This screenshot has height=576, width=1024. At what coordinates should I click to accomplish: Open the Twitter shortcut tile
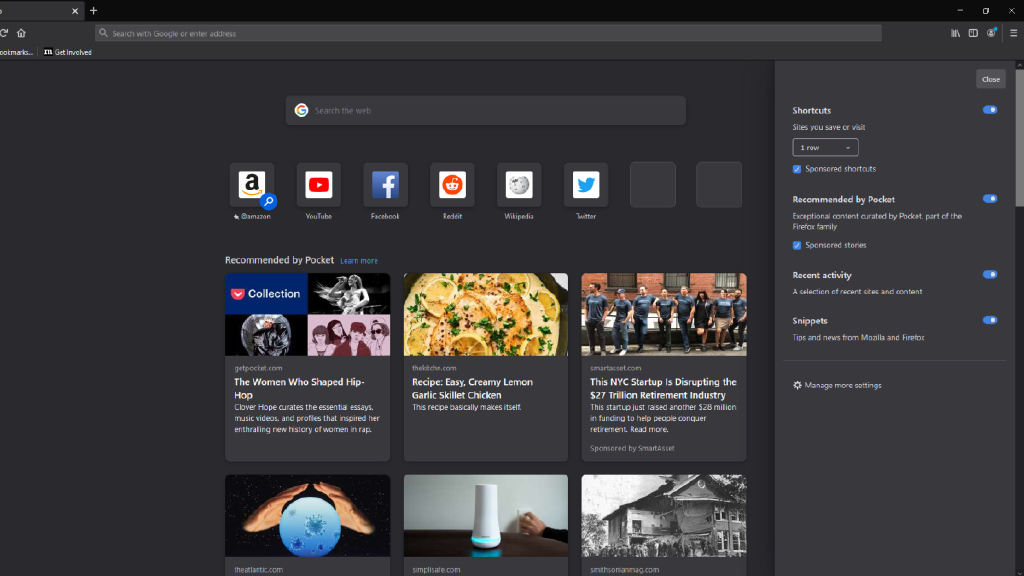point(585,185)
